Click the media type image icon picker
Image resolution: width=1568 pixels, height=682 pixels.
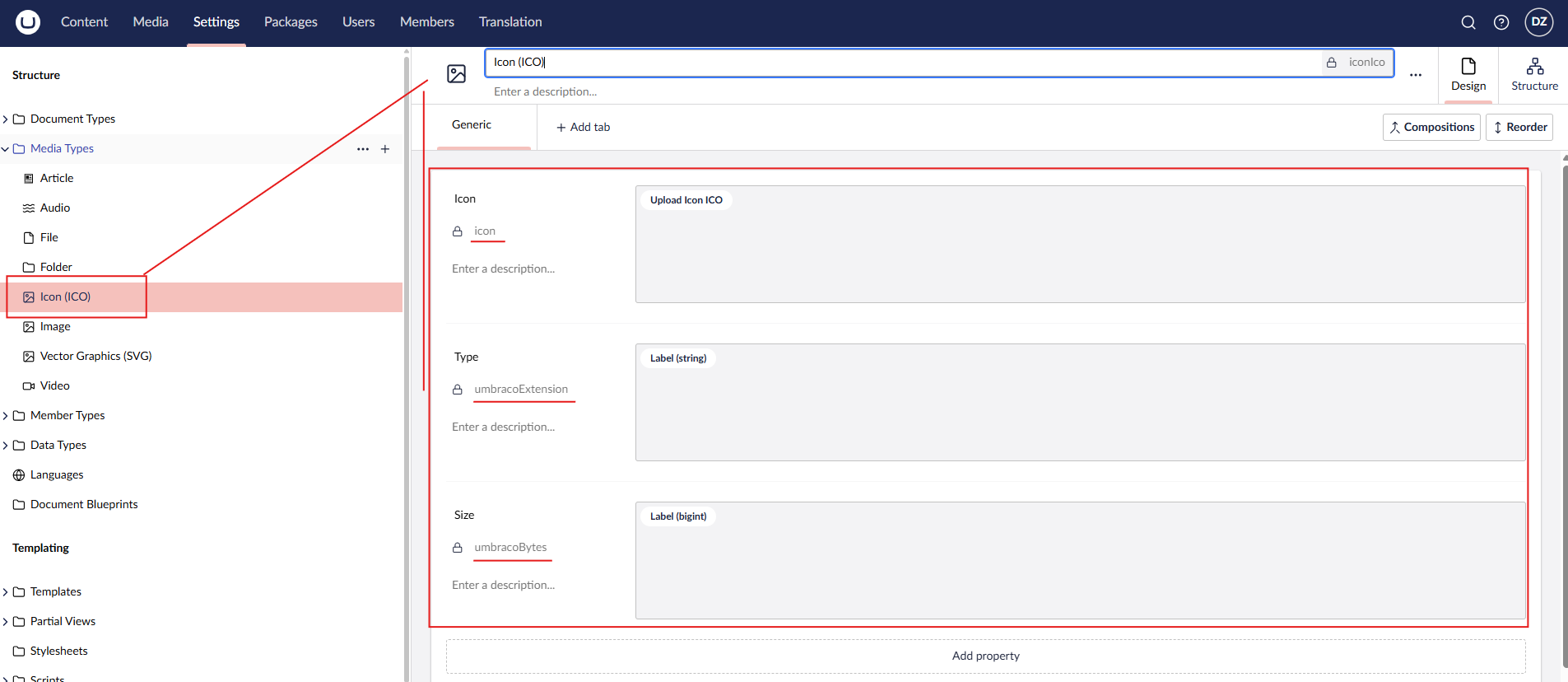pos(456,74)
